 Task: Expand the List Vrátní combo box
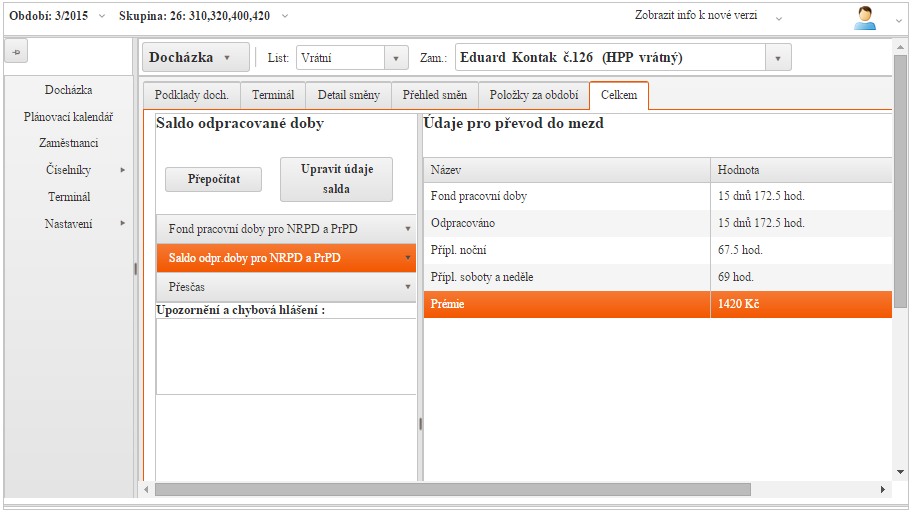click(x=397, y=58)
